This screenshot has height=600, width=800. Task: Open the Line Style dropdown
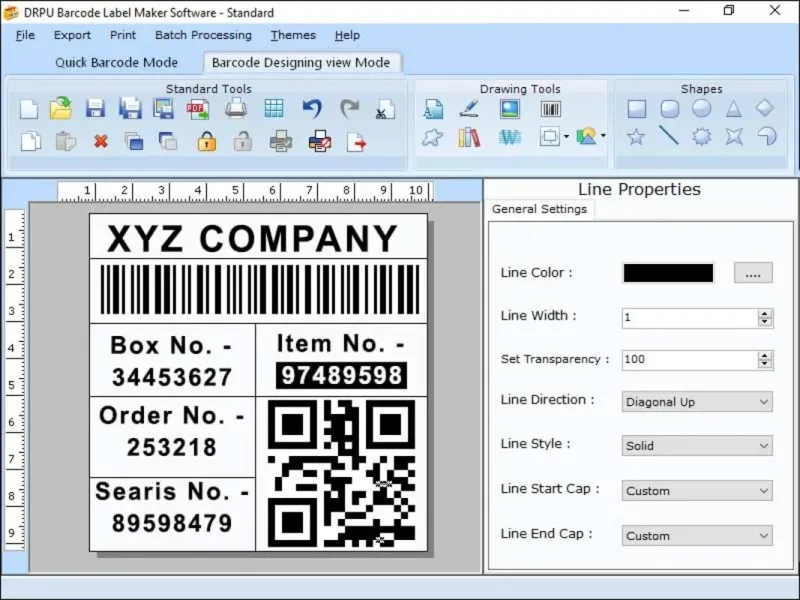[x=697, y=445]
